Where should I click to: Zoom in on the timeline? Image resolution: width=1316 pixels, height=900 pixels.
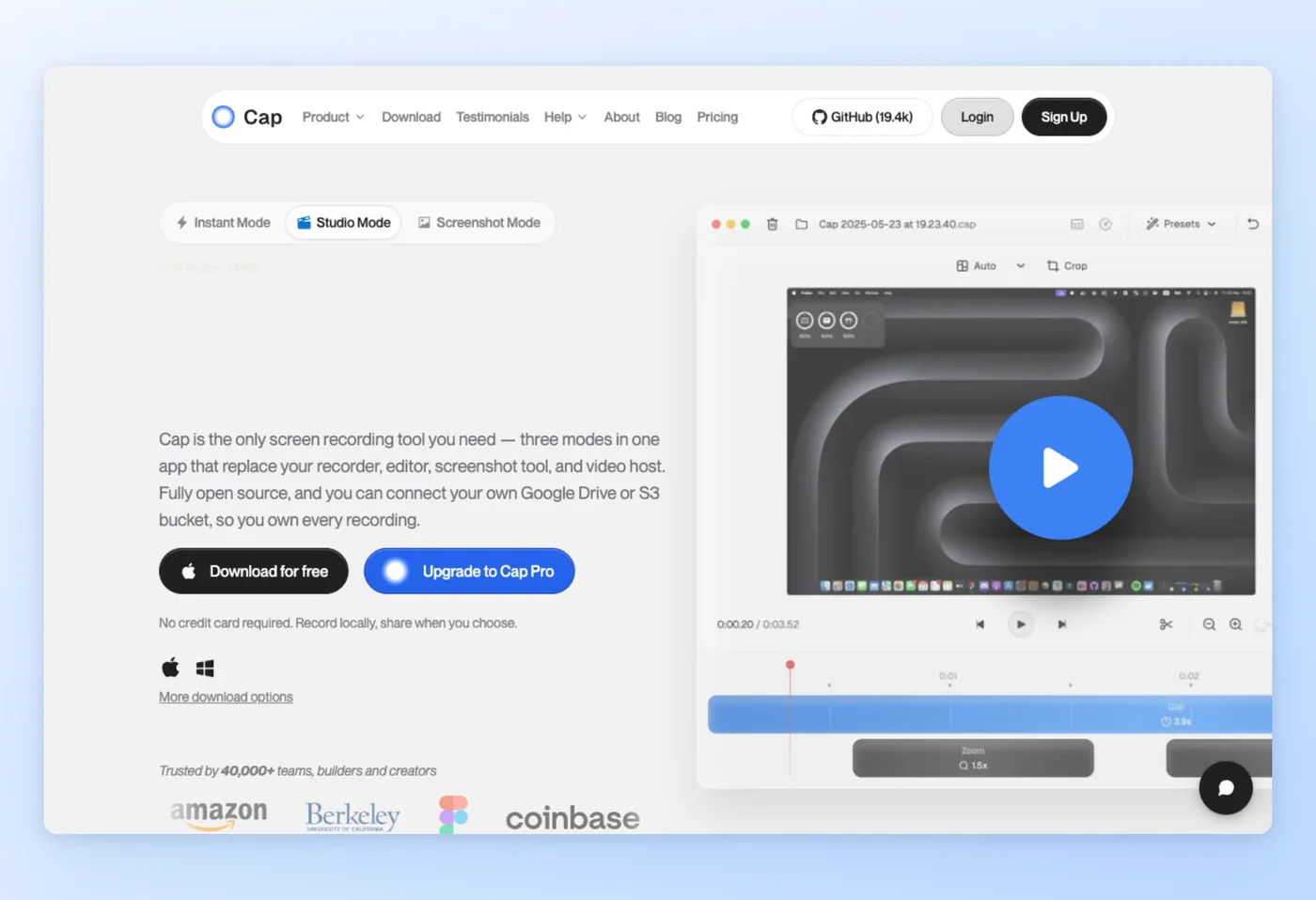(x=1235, y=624)
